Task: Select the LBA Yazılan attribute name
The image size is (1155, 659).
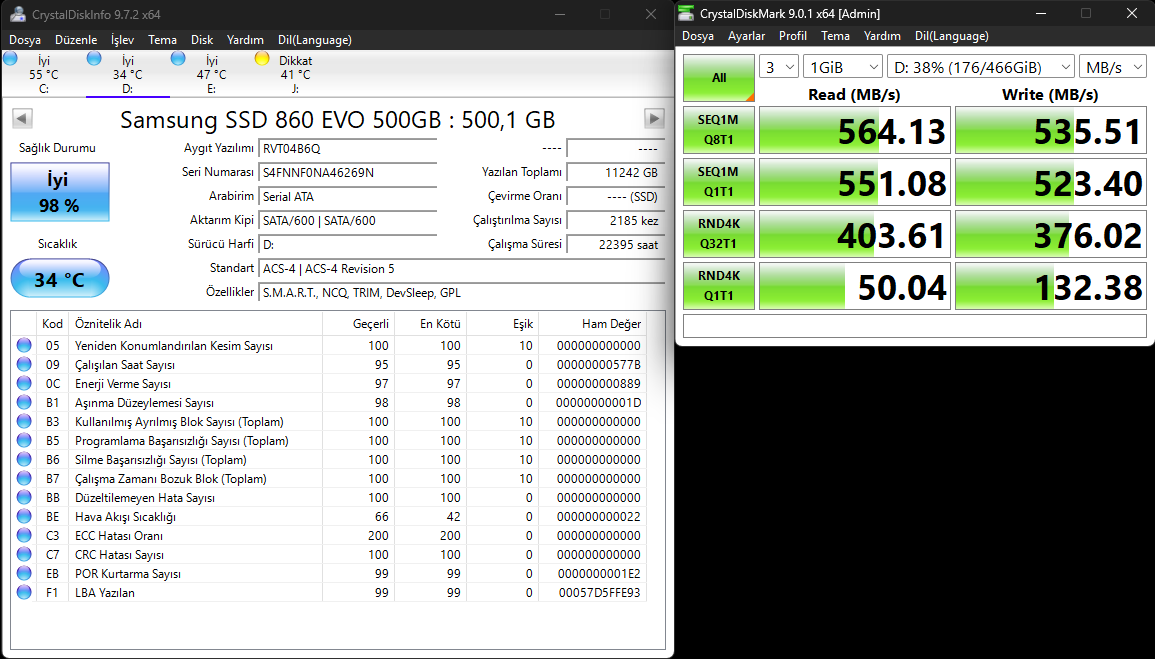Action: point(105,593)
